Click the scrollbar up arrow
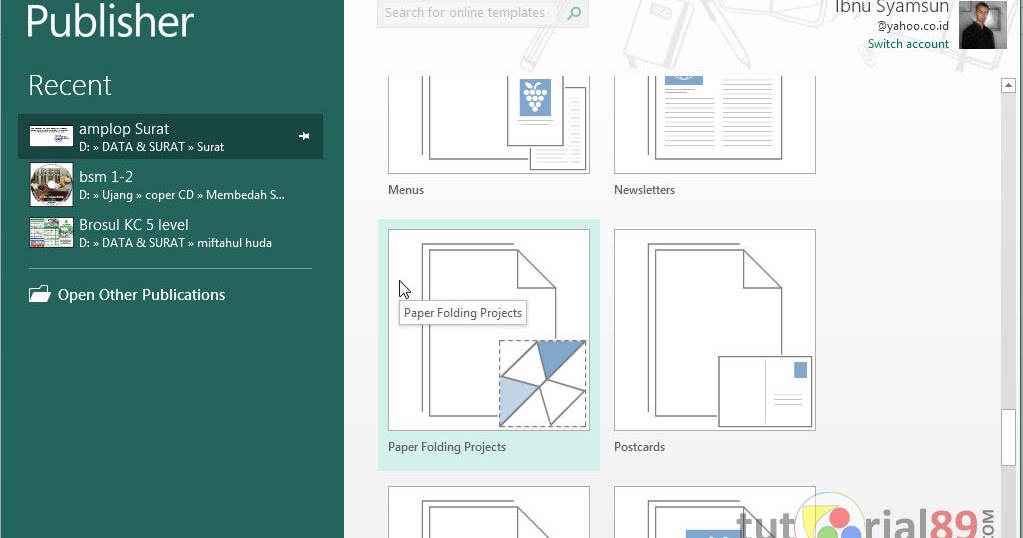1023x538 pixels. (1008, 85)
